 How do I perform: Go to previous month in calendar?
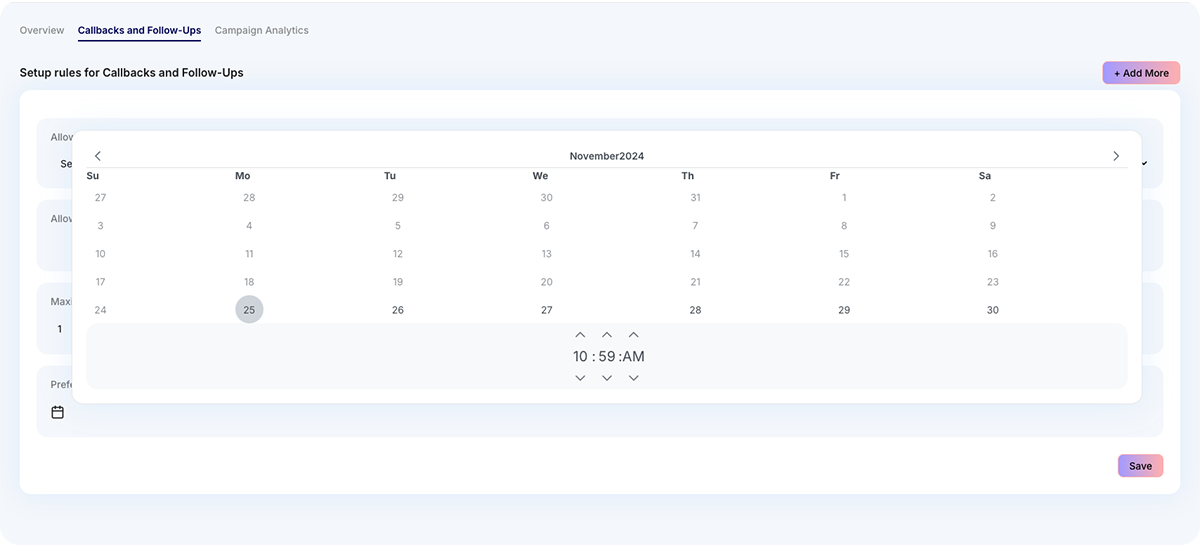pyautogui.click(x=97, y=156)
